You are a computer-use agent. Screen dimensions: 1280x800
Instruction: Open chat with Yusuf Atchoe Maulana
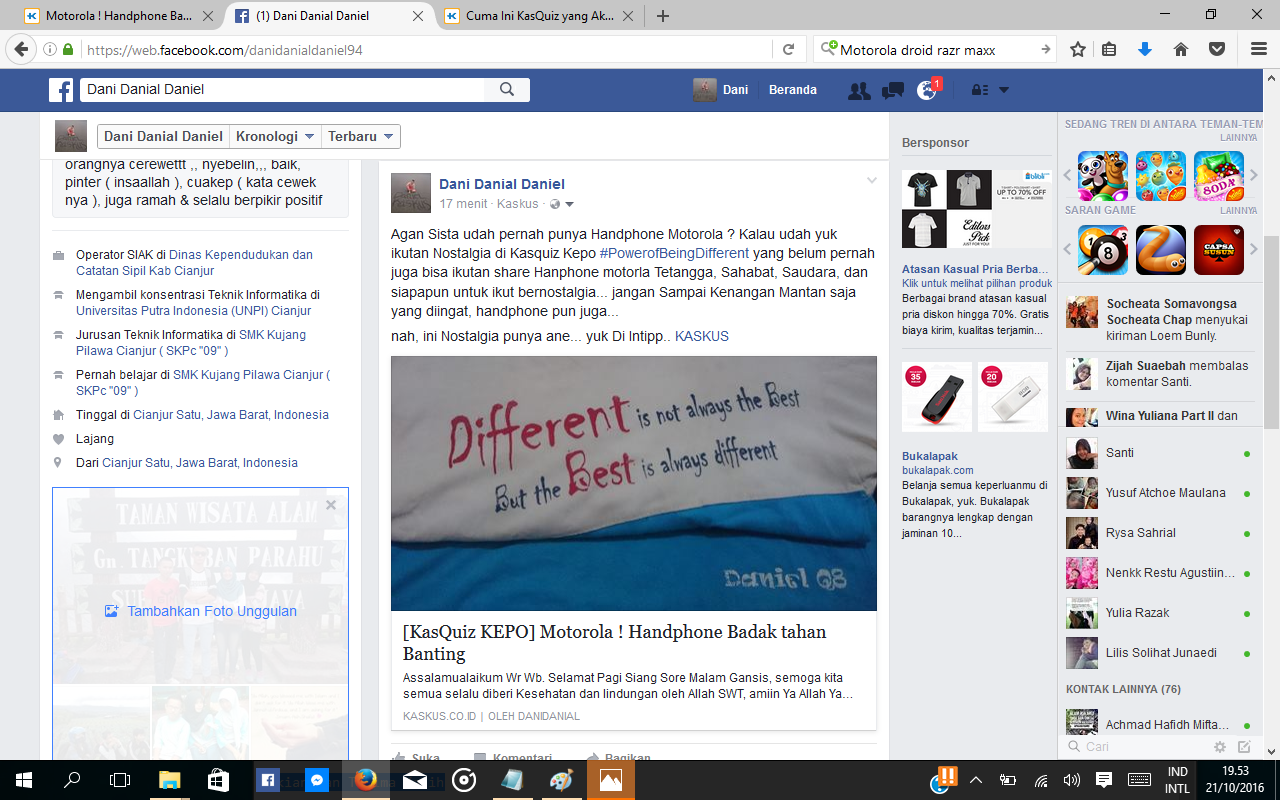(x=1158, y=493)
